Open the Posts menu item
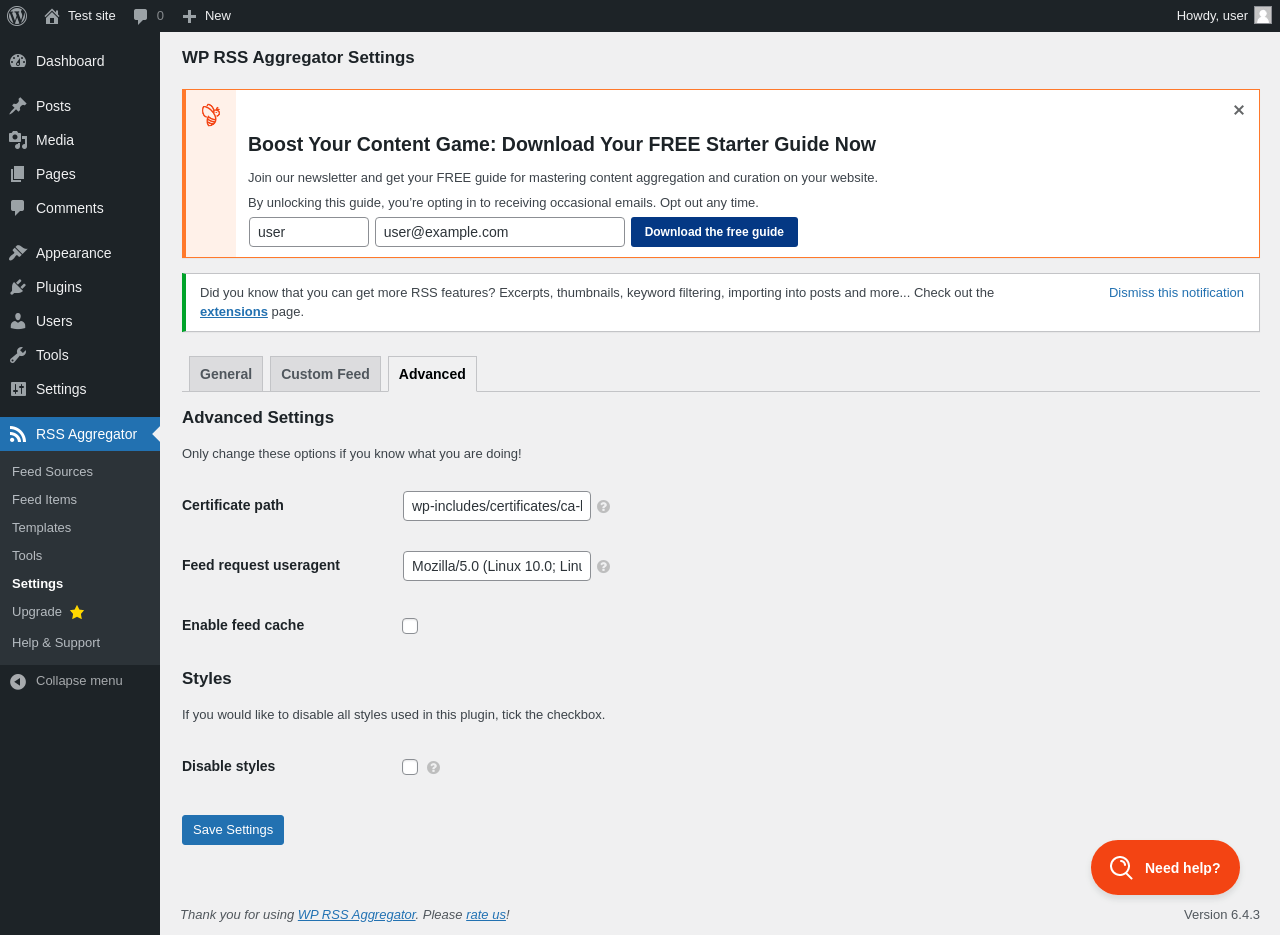 tap(80, 106)
